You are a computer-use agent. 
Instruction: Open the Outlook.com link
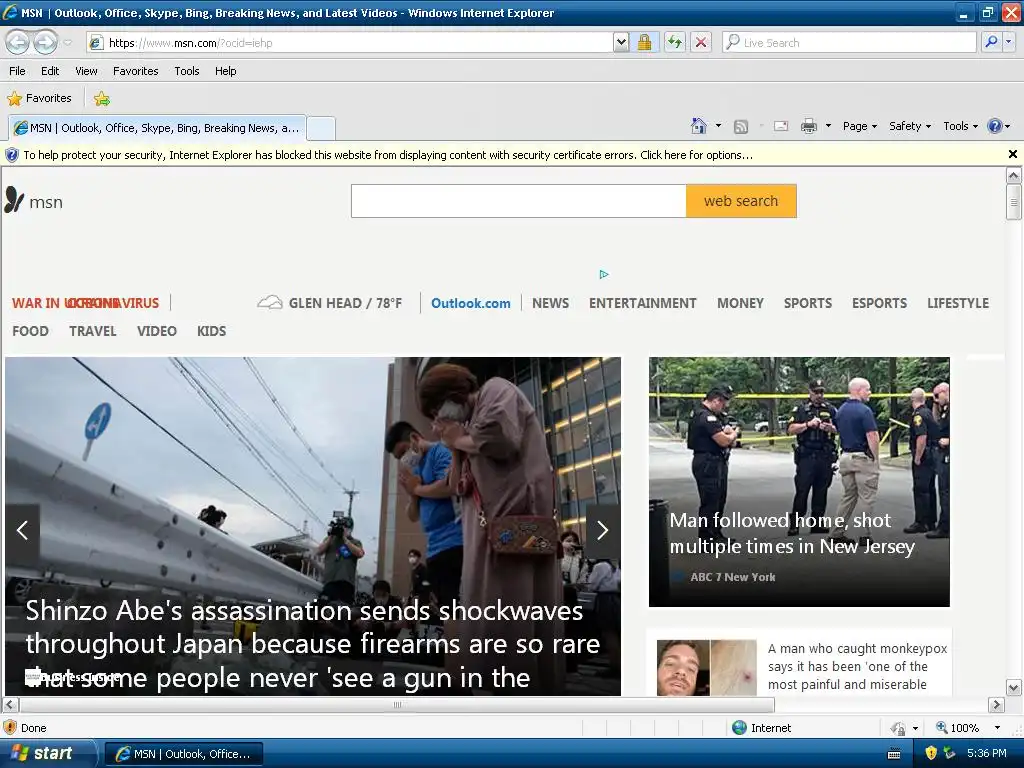470,303
